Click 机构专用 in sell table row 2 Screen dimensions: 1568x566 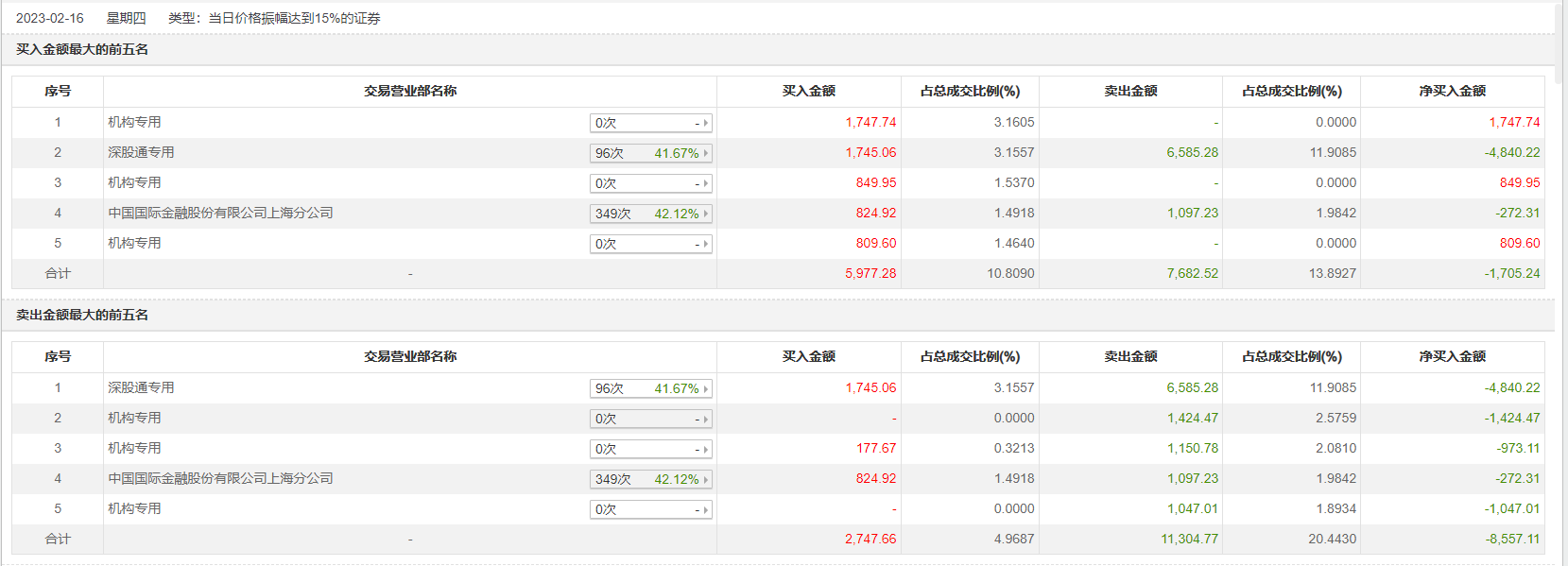134,418
